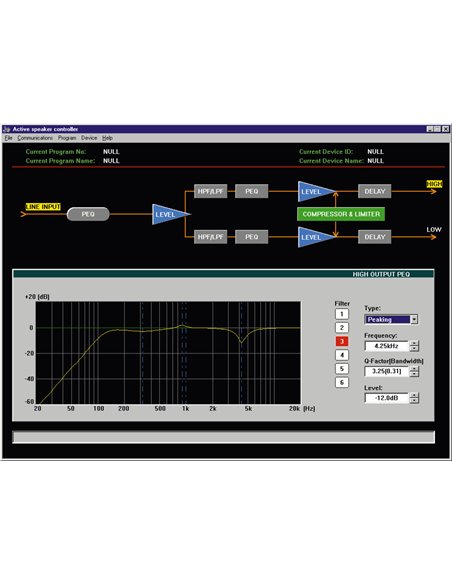
Task: Click the Current Device Name NULL value
Action: coord(375,161)
